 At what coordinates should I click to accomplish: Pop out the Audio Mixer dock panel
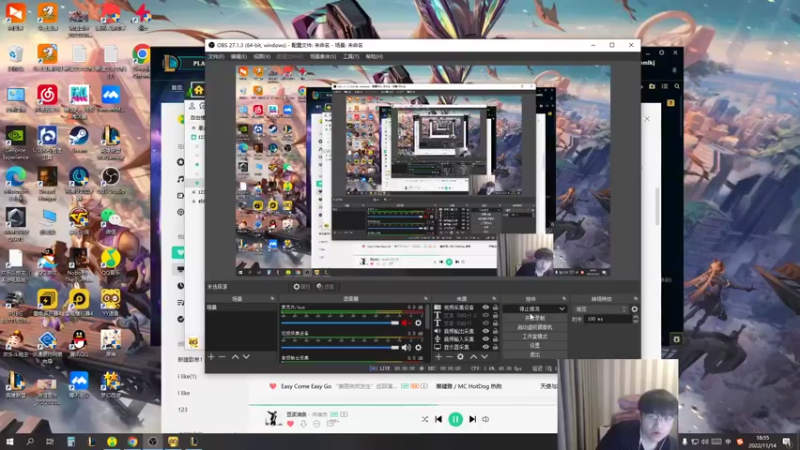(x=426, y=298)
